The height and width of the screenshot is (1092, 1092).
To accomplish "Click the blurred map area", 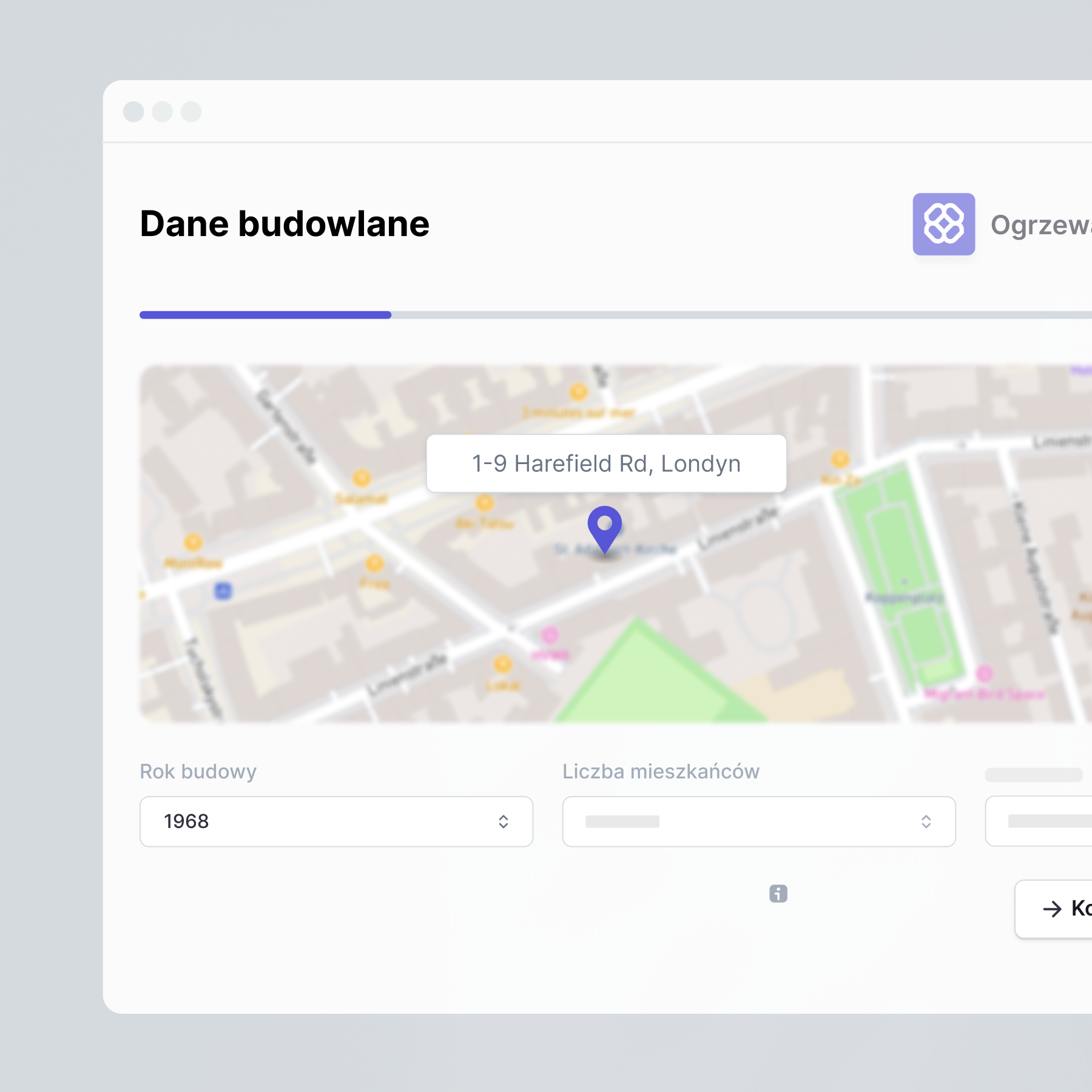I will (616, 544).
